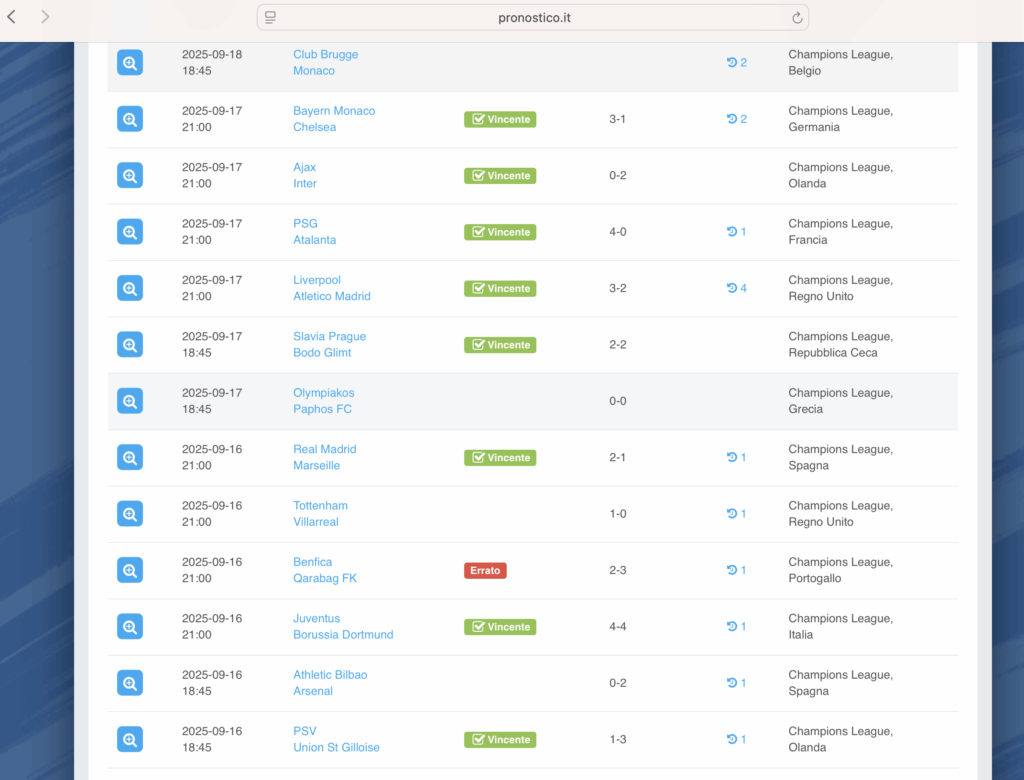The height and width of the screenshot is (780, 1024).
Task: Click history icon in Real Madrid row
Action: pyautogui.click(x=732, y=457)
